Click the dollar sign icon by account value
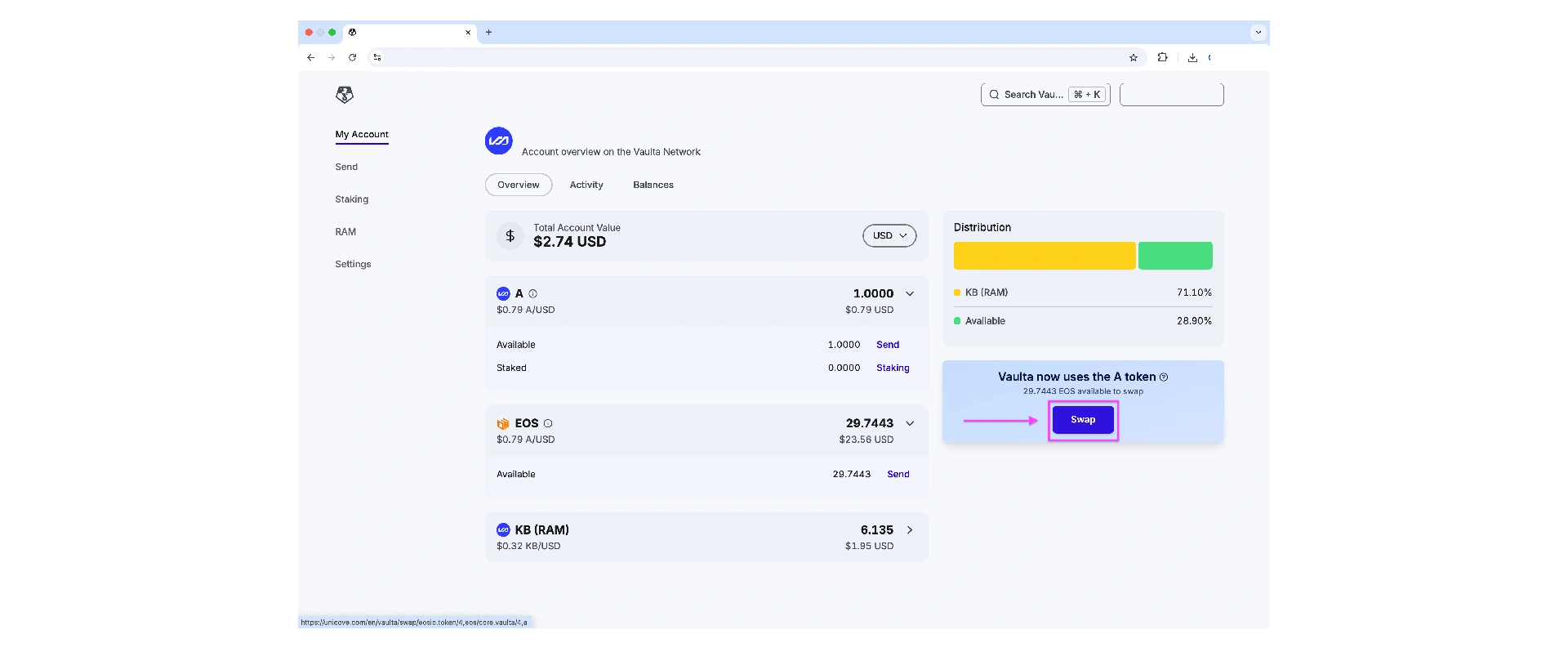The width and height of the screenshot is (1568, 652). click(x=510, y=235)
